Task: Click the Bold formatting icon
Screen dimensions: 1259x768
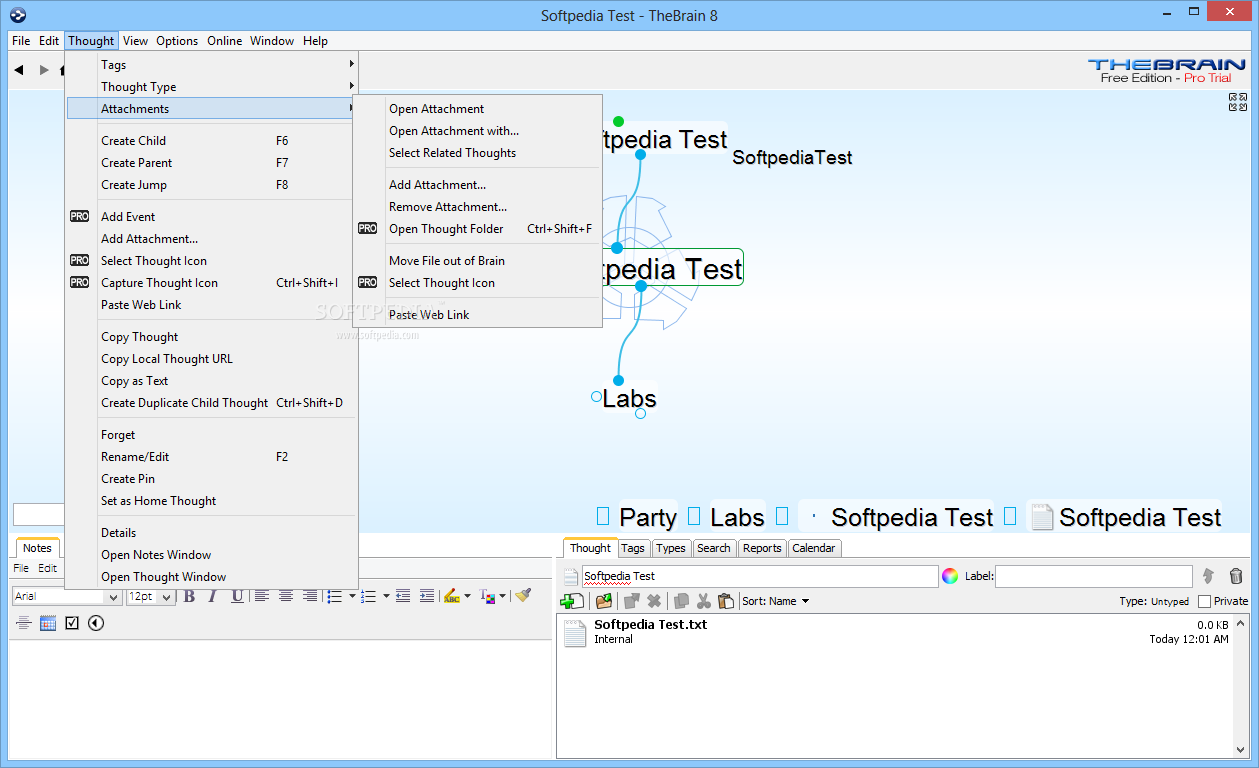Action: pos(188,596)
